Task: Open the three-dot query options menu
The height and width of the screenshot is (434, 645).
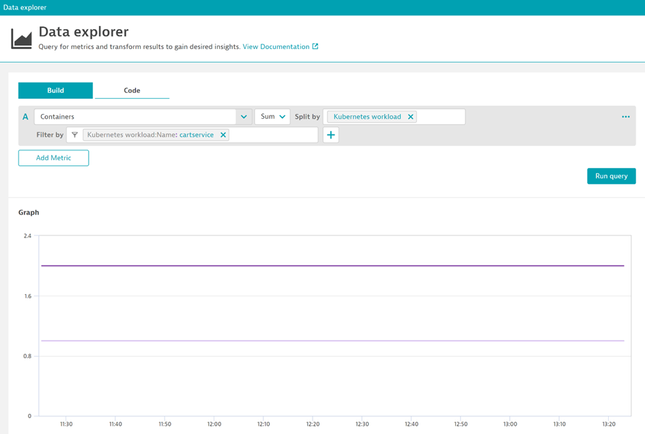Action: (x=626, y=117)
